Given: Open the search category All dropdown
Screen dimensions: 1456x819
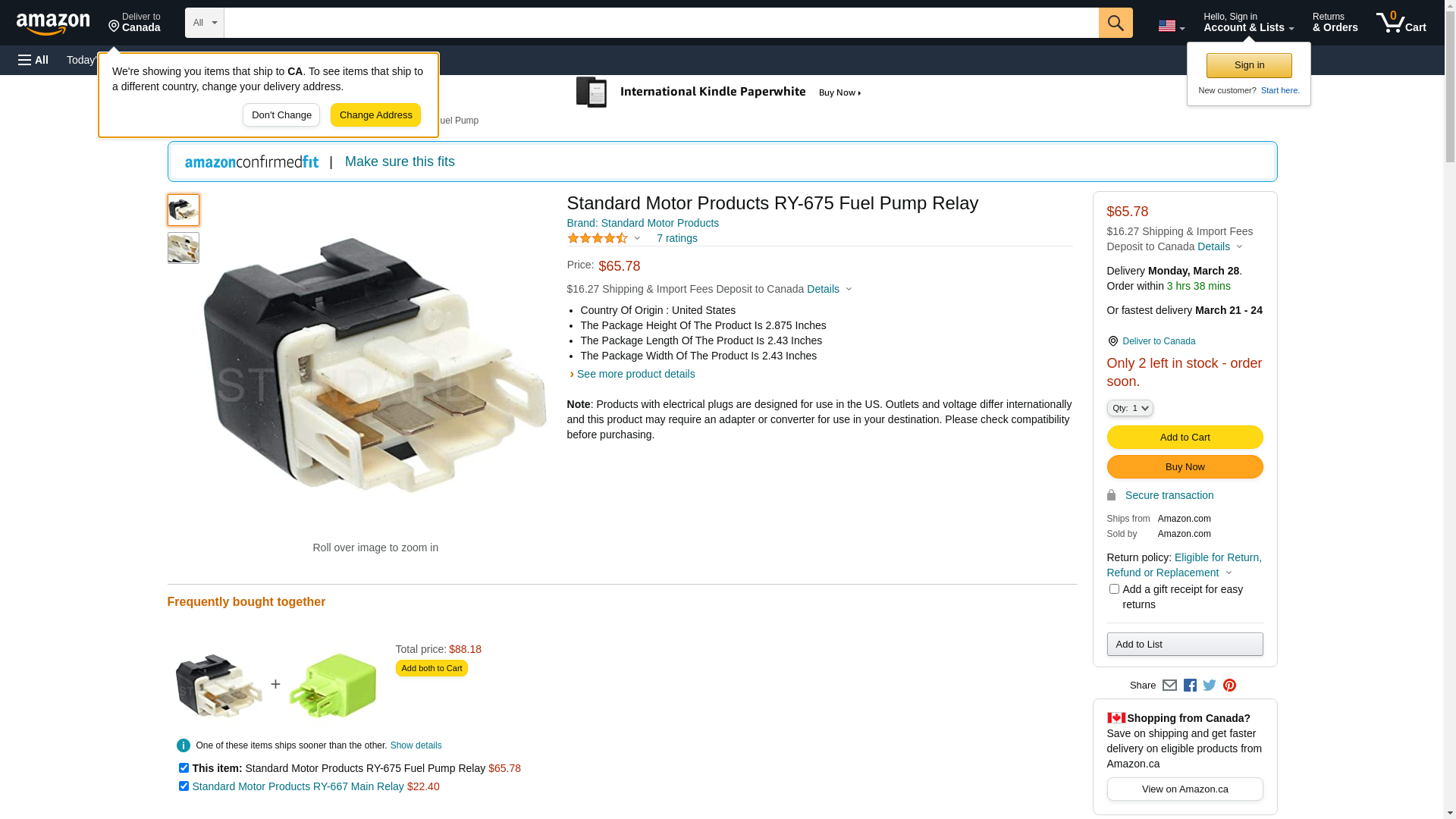Looking at the screenshot, I should coord(205,23).
